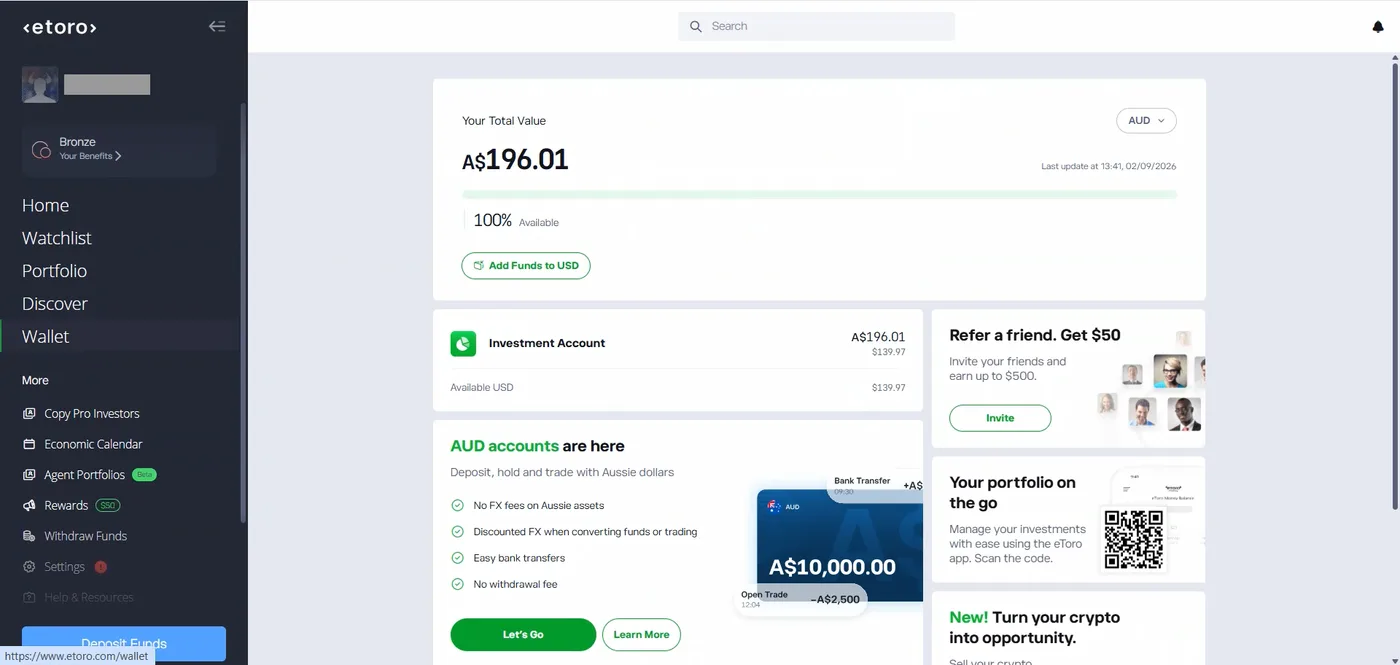Viewport: 1400px width, 665px height.
Task: Click the Economic Calendar icon
Action: tap(29, 444)
